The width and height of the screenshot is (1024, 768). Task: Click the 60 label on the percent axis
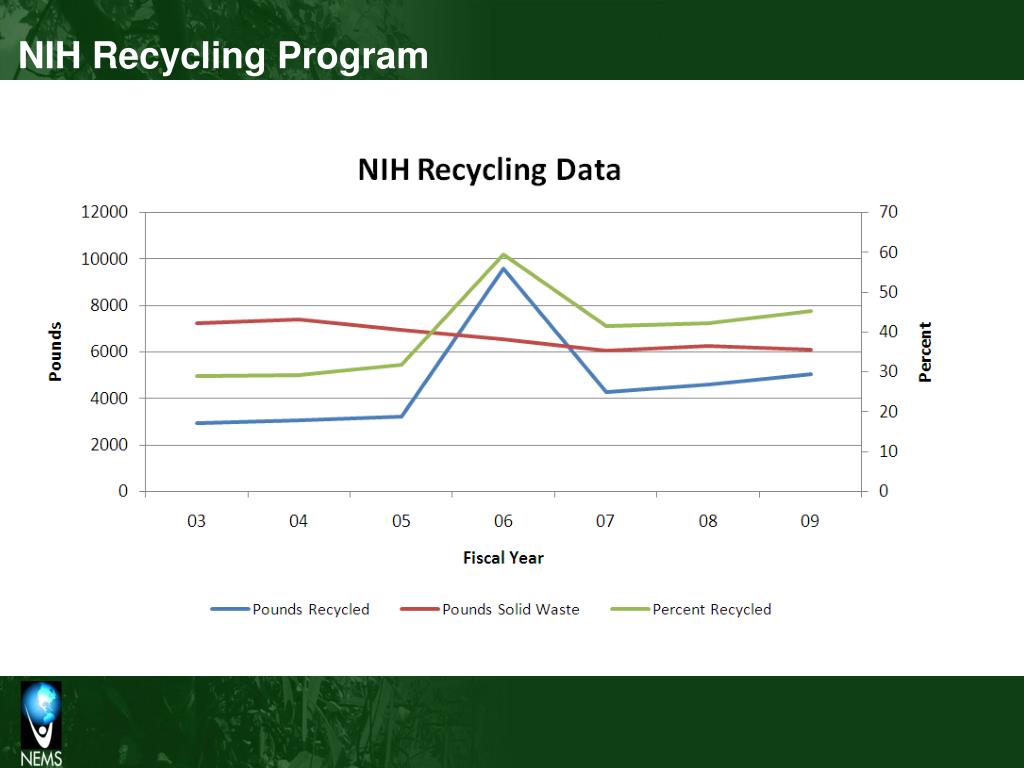(x=888, y=252)
